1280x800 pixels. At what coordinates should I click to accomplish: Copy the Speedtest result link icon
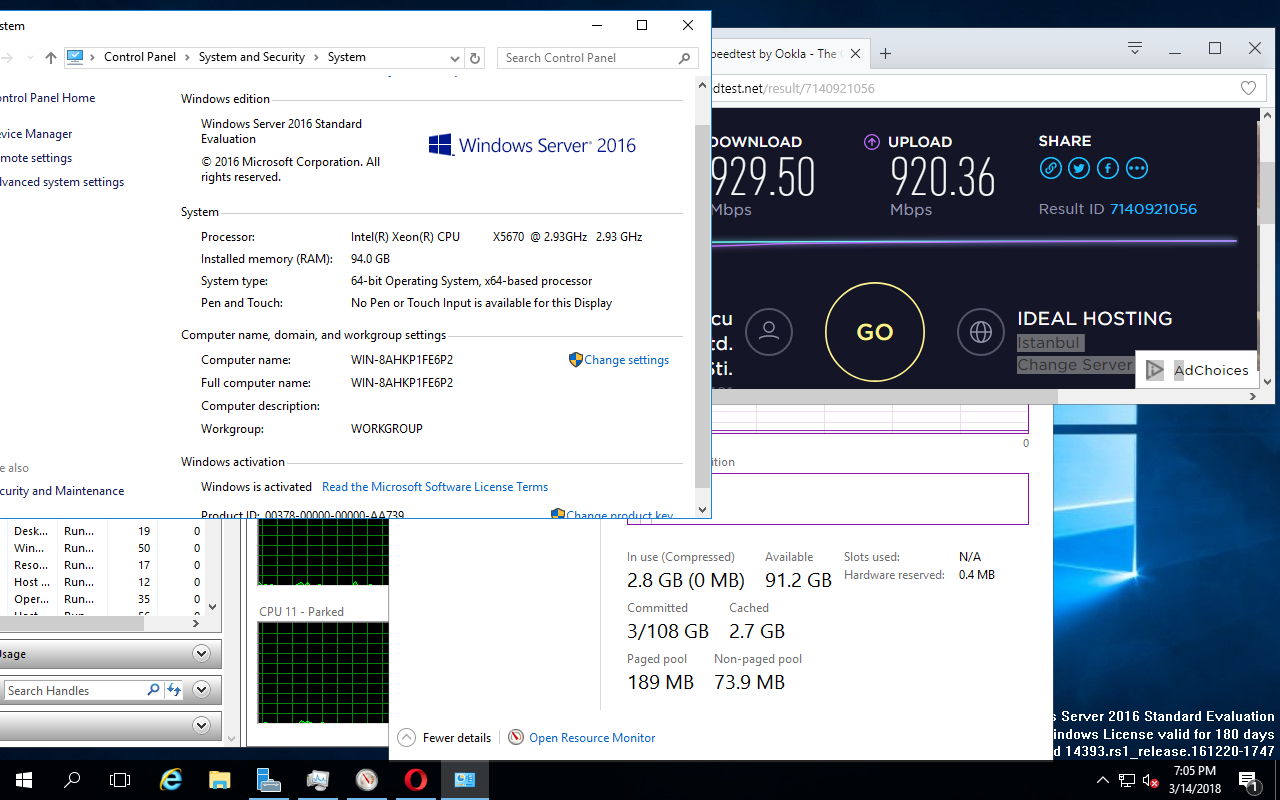point(1050,168)
